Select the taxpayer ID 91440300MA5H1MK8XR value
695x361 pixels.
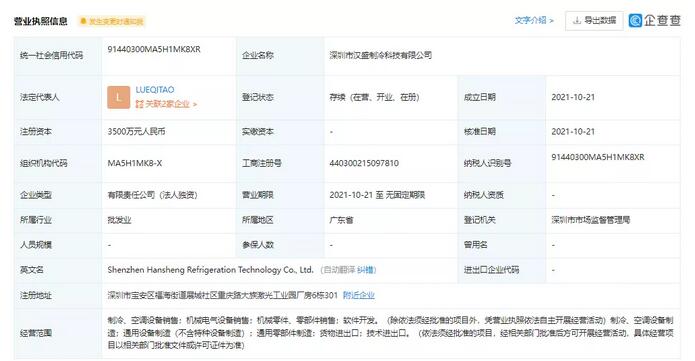[x=598, y=157]
